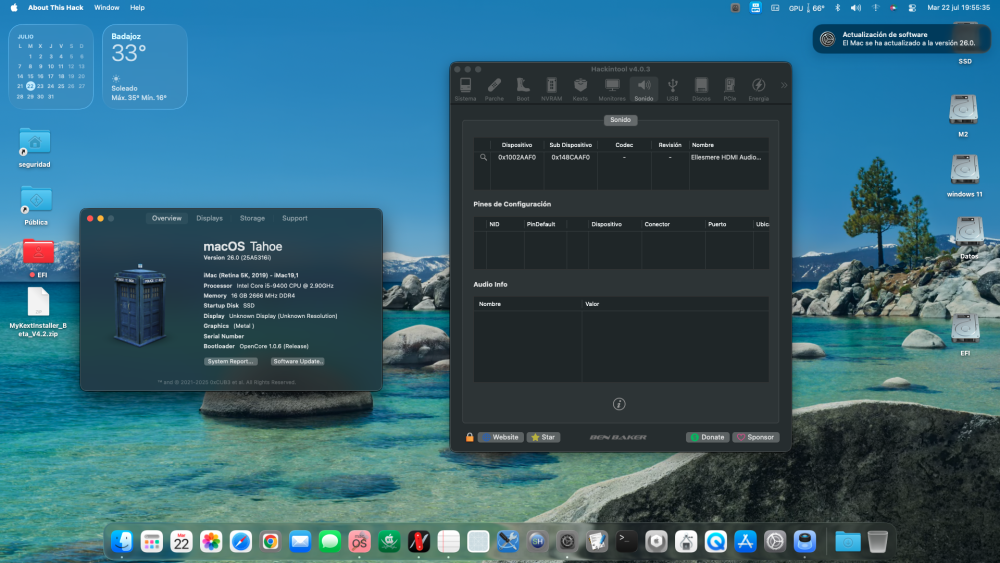The width and height of the screenshot is (1000, 563).
Task: Open the Apple menu
Action: pos(14,8)
